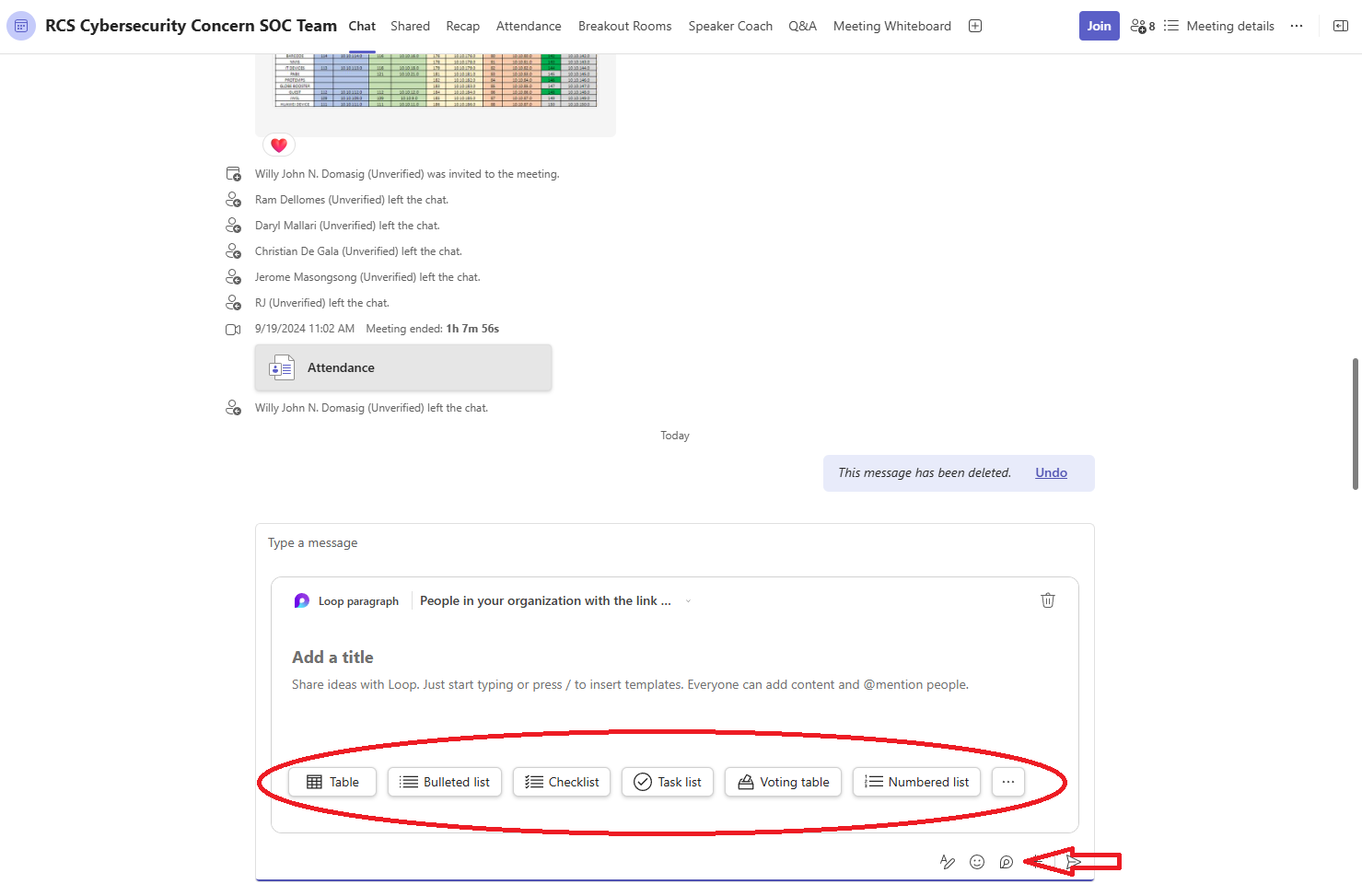Click the Loop components icon in compose bar
Screen dimensions: 1362x896
pyautogui.click(x=1007, y=862)
